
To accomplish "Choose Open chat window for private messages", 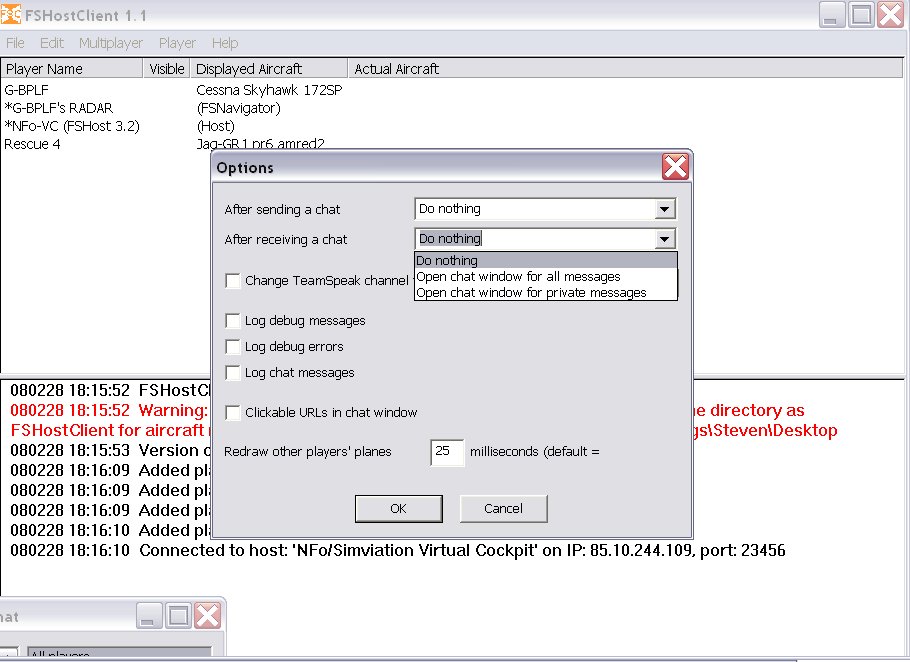I will point(531,293).
